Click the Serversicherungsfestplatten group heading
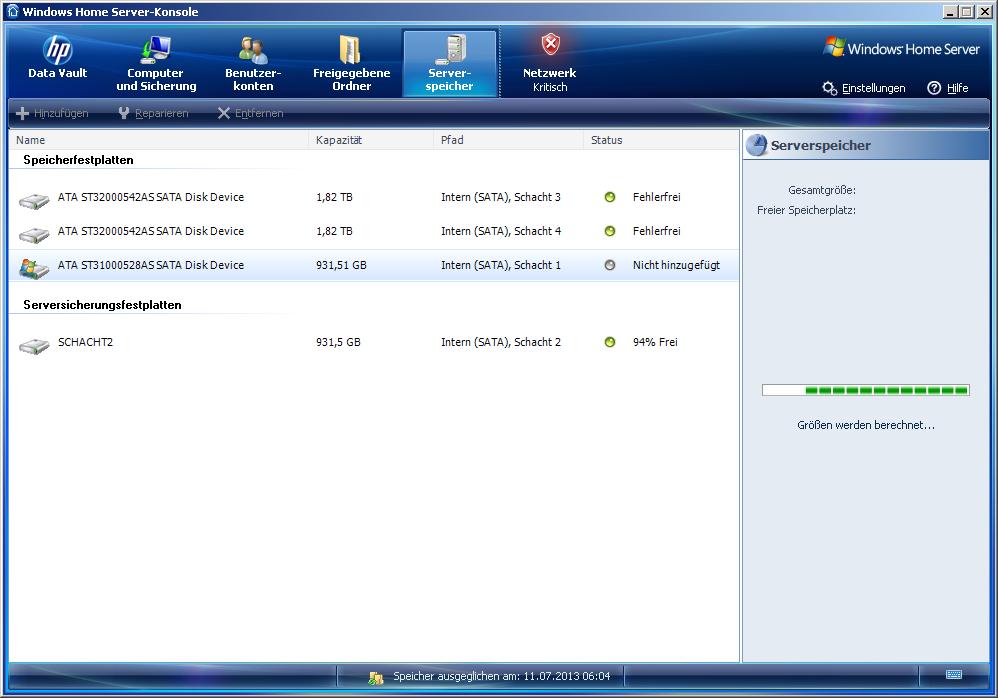The width and height of the screenshot is (998, 698). pos(102,305)
